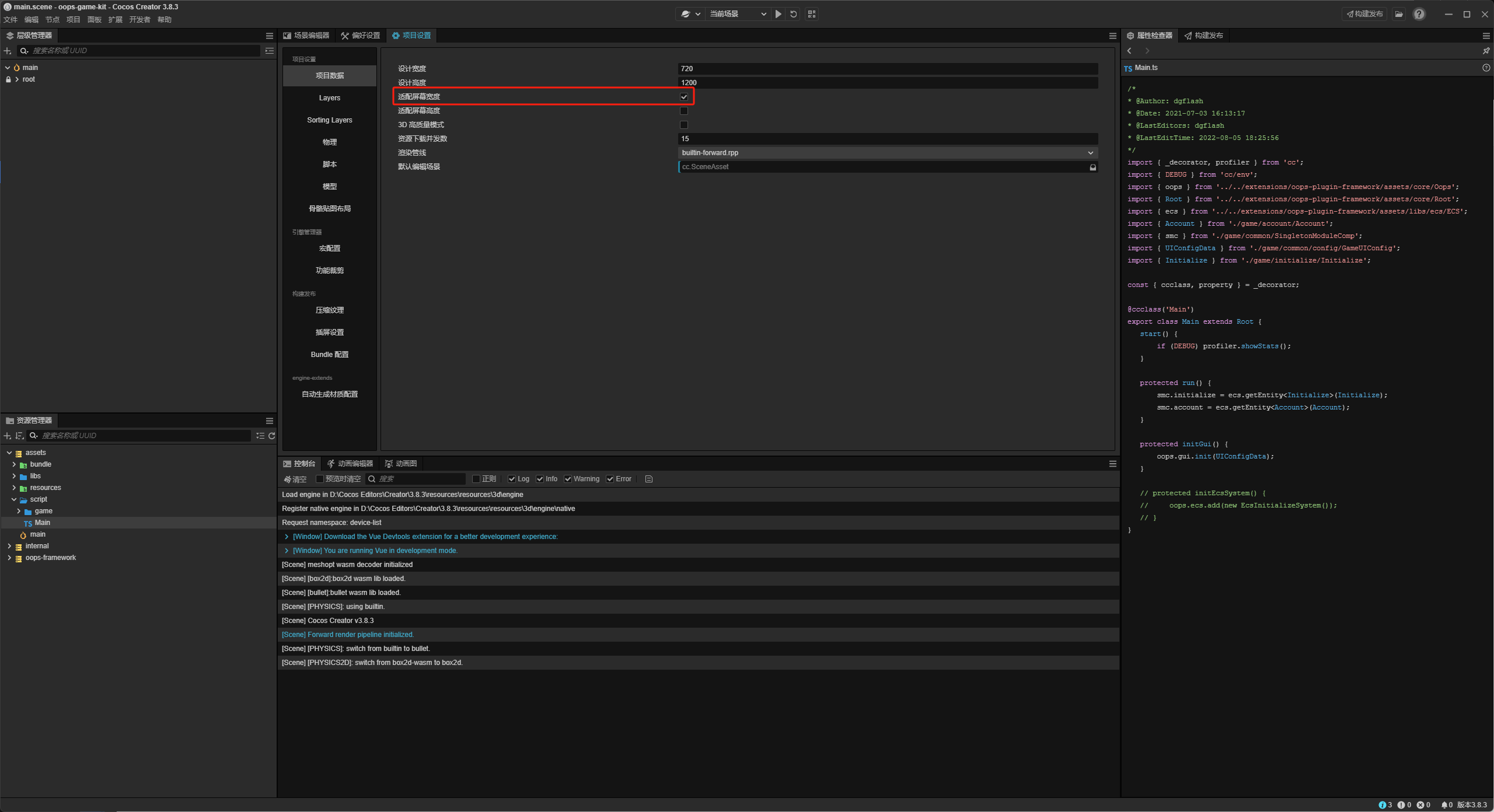Click the 构建发布 button
This screenshot has width=1494, height=812.
tap(1364, 13)
